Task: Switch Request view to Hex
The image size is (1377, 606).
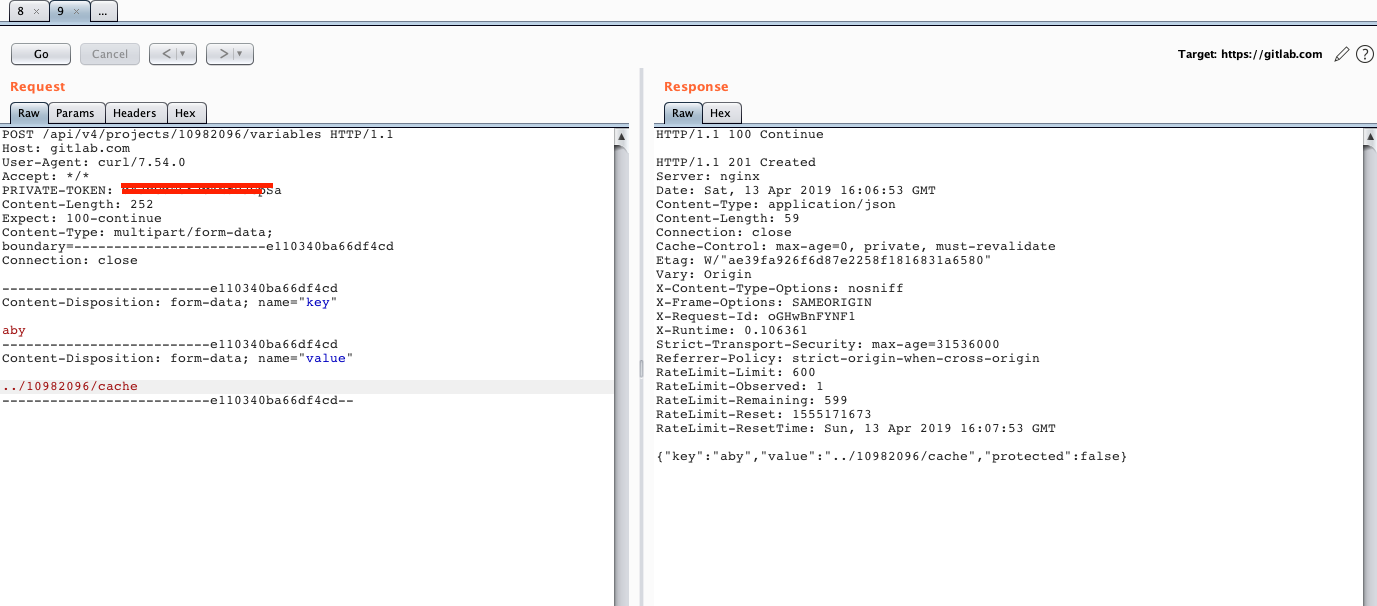Action: point(186,113)
